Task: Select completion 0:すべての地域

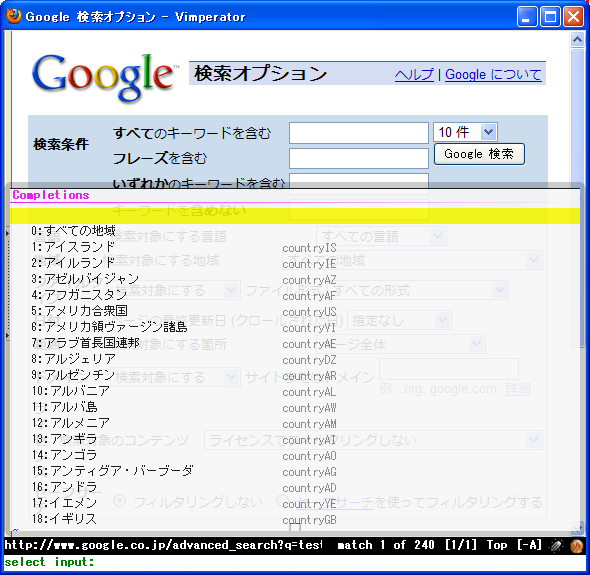Action: [73, 231]
